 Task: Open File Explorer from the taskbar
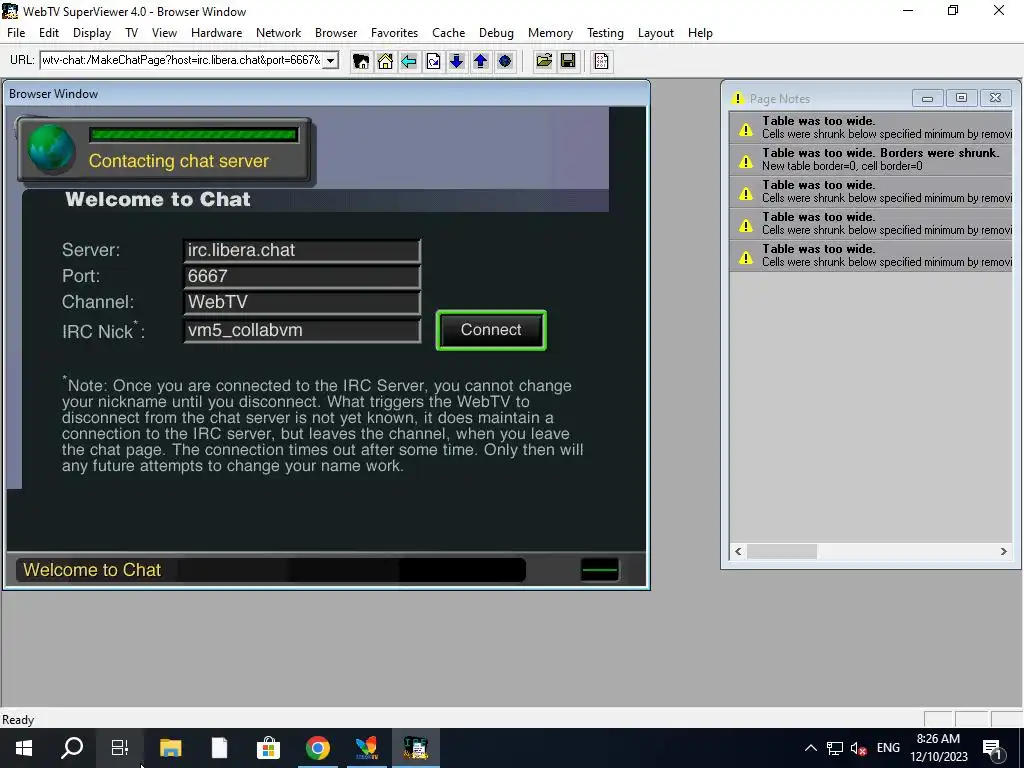pyautogui.click(x=170, y=748)
